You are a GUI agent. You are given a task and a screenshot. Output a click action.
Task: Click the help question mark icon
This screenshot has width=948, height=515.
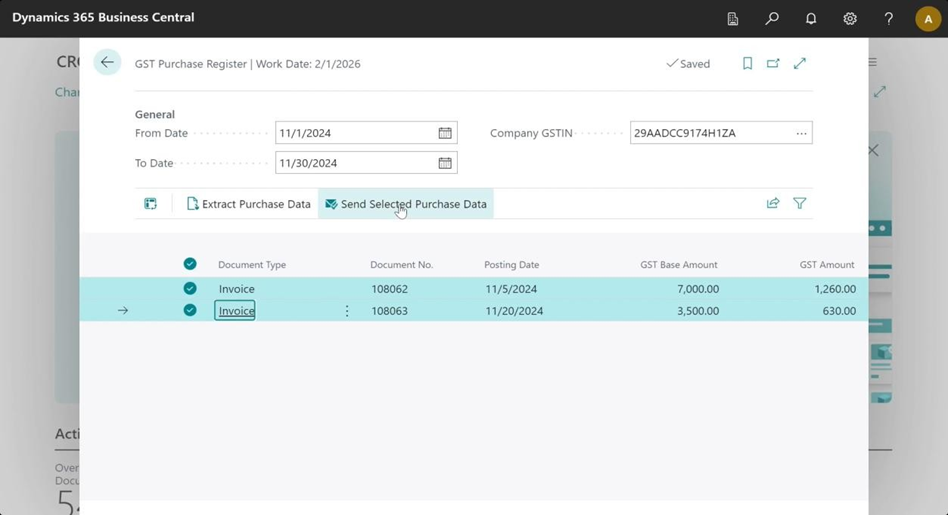pos(888,18)
